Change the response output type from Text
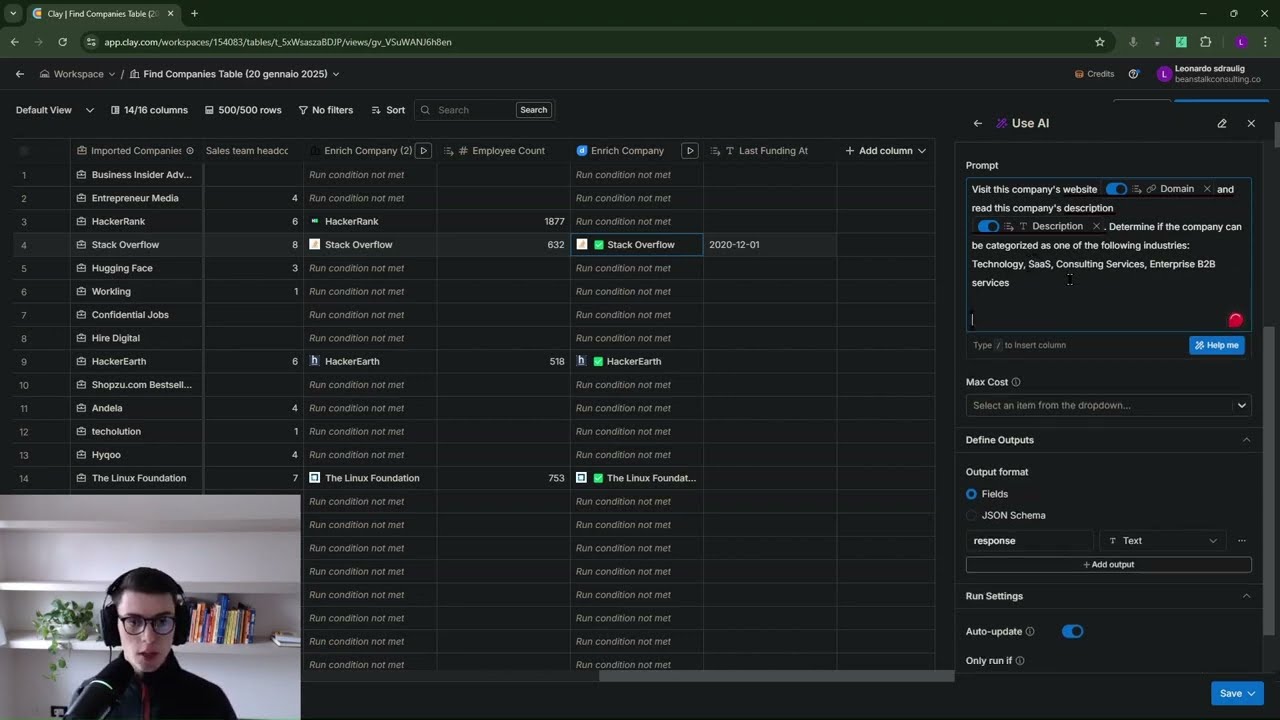The image size is (1280, 720). point(1163,541)
